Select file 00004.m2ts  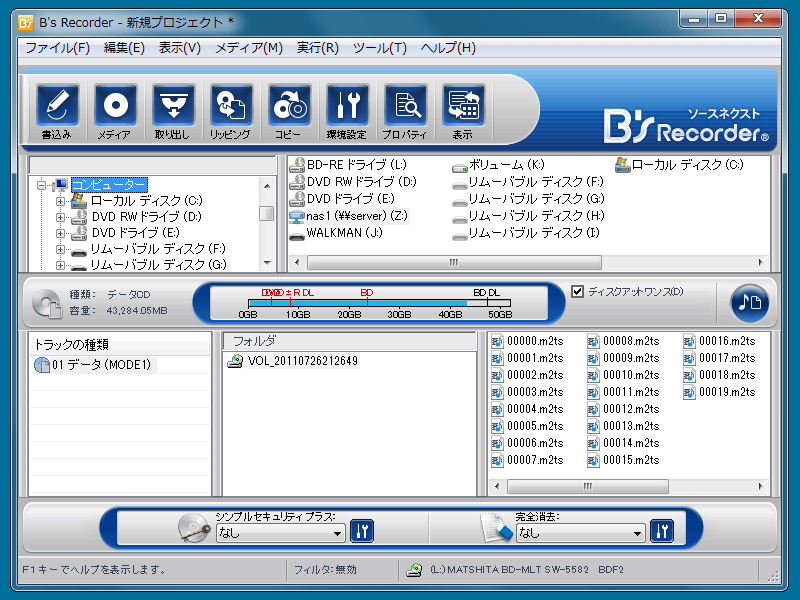pyautogui.click(x=528, y=409)
